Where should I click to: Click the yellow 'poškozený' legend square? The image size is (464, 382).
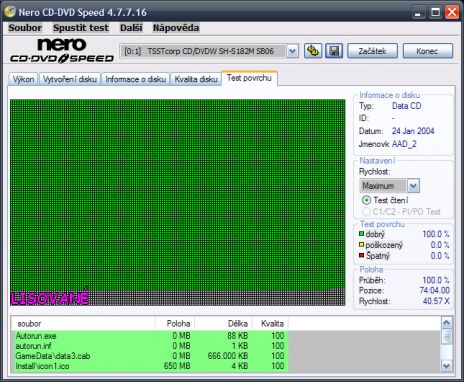(361, 244)
